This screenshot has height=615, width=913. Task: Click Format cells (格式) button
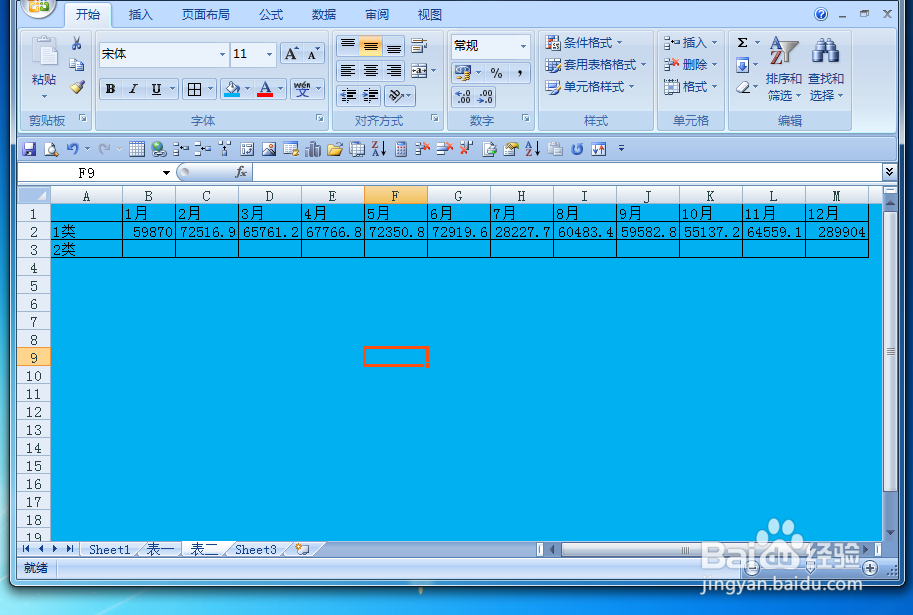coord(690,87)
